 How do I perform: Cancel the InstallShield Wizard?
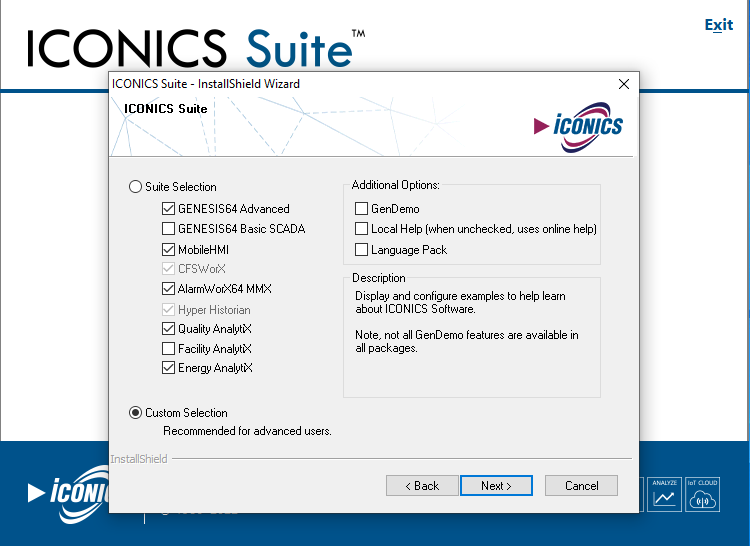pyautogui.click(x=582, y=486)
